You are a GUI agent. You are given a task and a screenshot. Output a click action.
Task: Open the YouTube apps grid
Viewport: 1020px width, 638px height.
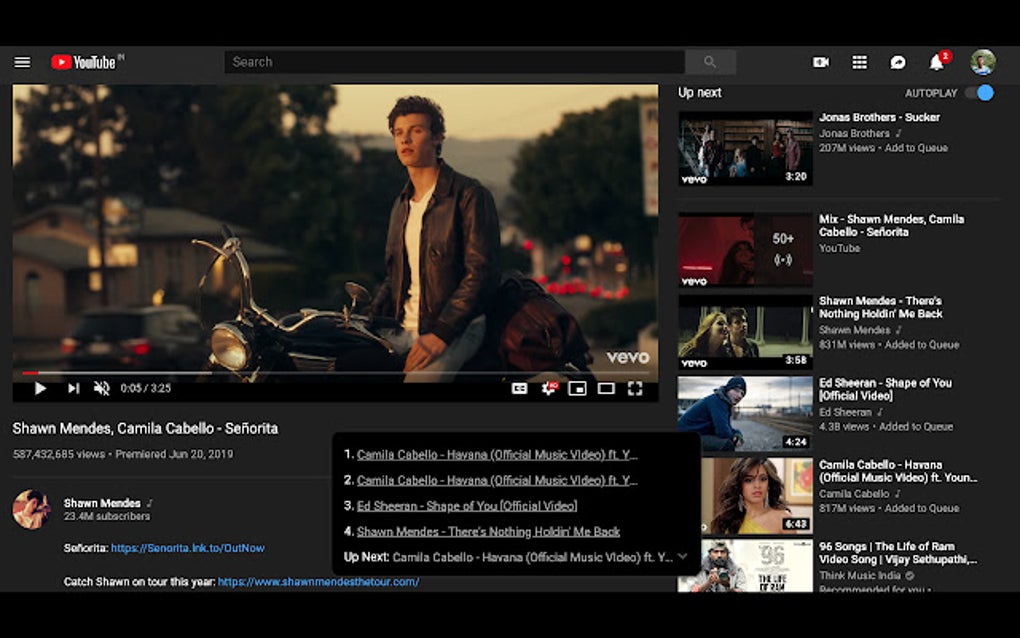pyautogui.click(x=859, y=62)
